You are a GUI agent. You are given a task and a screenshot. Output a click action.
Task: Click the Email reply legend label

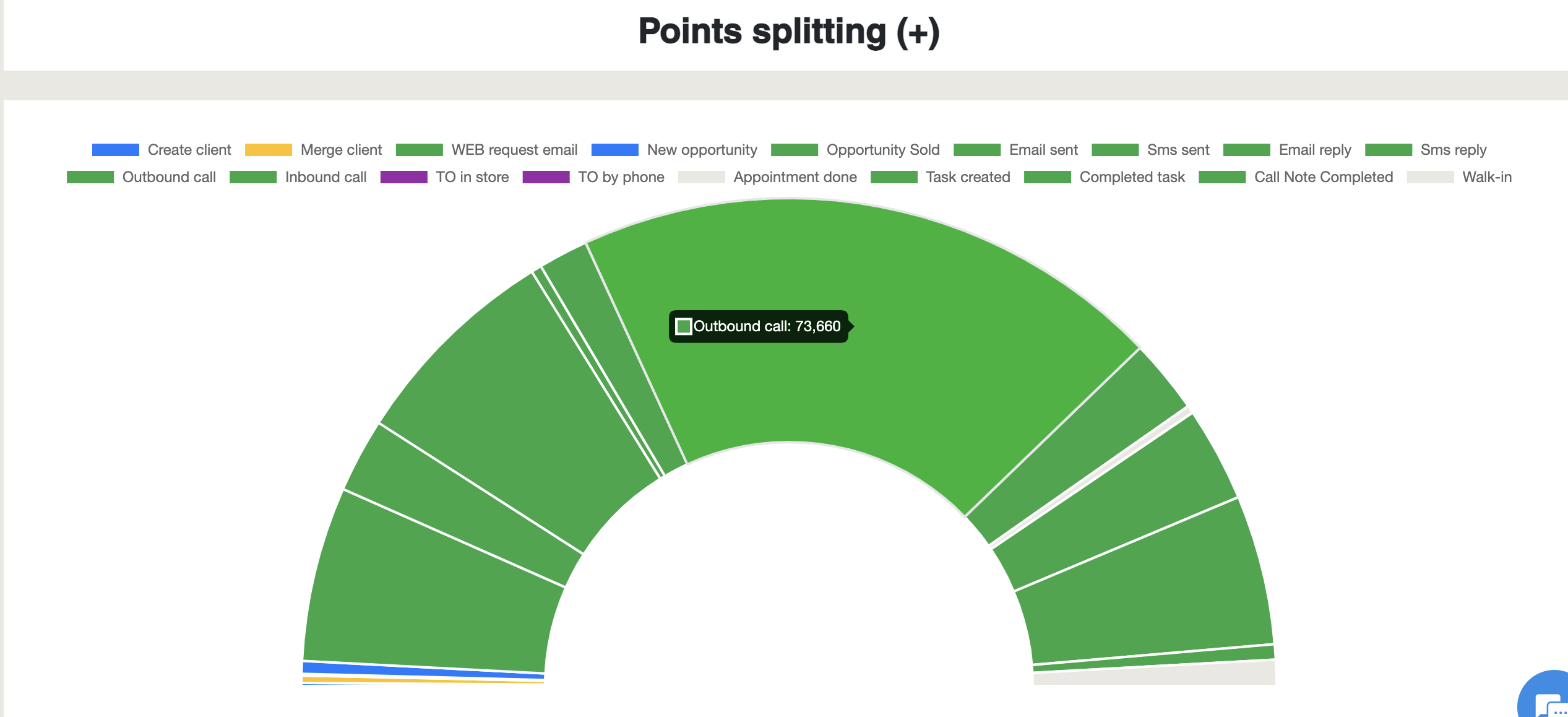[x=1315, y=150]
